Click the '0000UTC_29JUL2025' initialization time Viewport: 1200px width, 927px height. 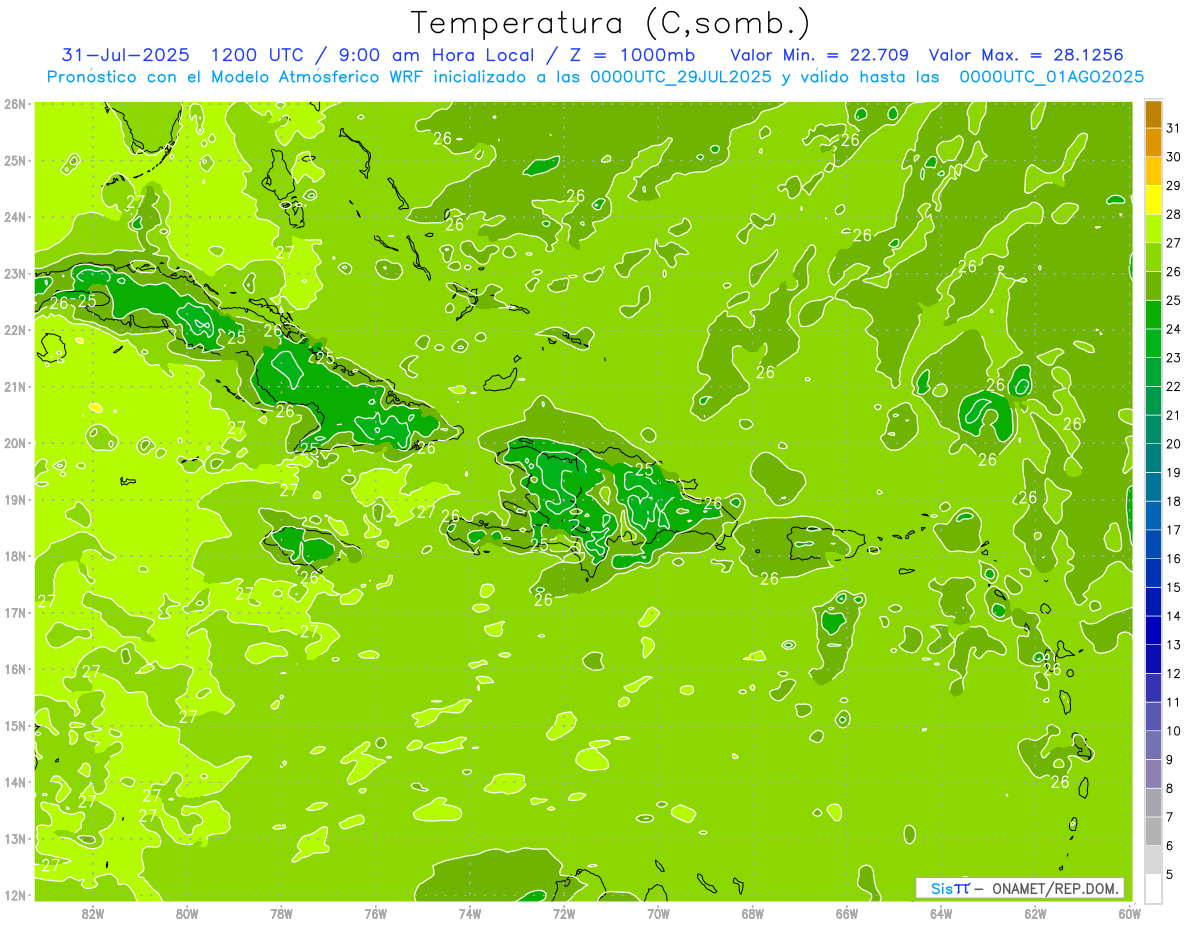point(681,77)
